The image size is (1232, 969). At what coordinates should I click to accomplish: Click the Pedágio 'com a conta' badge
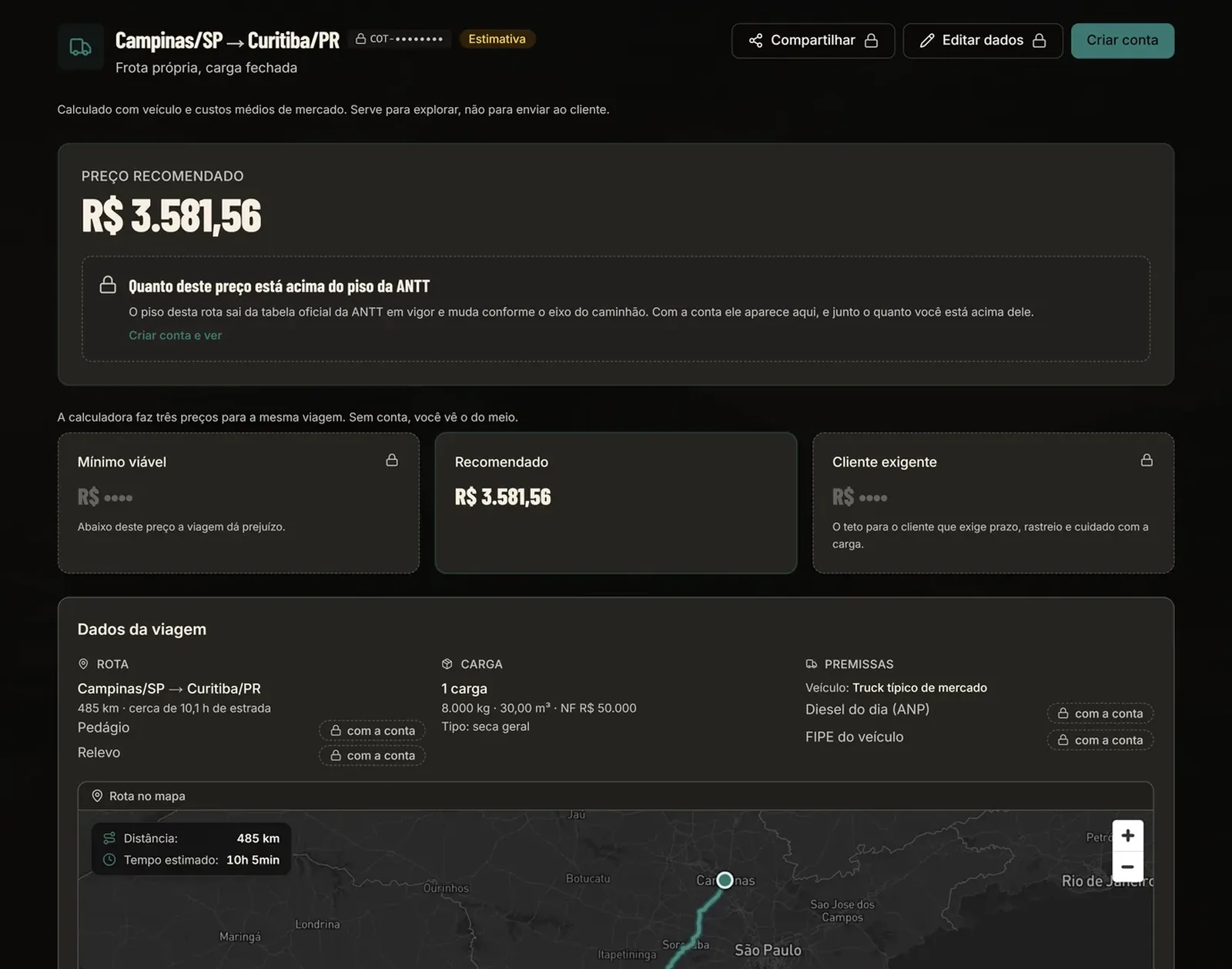[x=373, y=730]
